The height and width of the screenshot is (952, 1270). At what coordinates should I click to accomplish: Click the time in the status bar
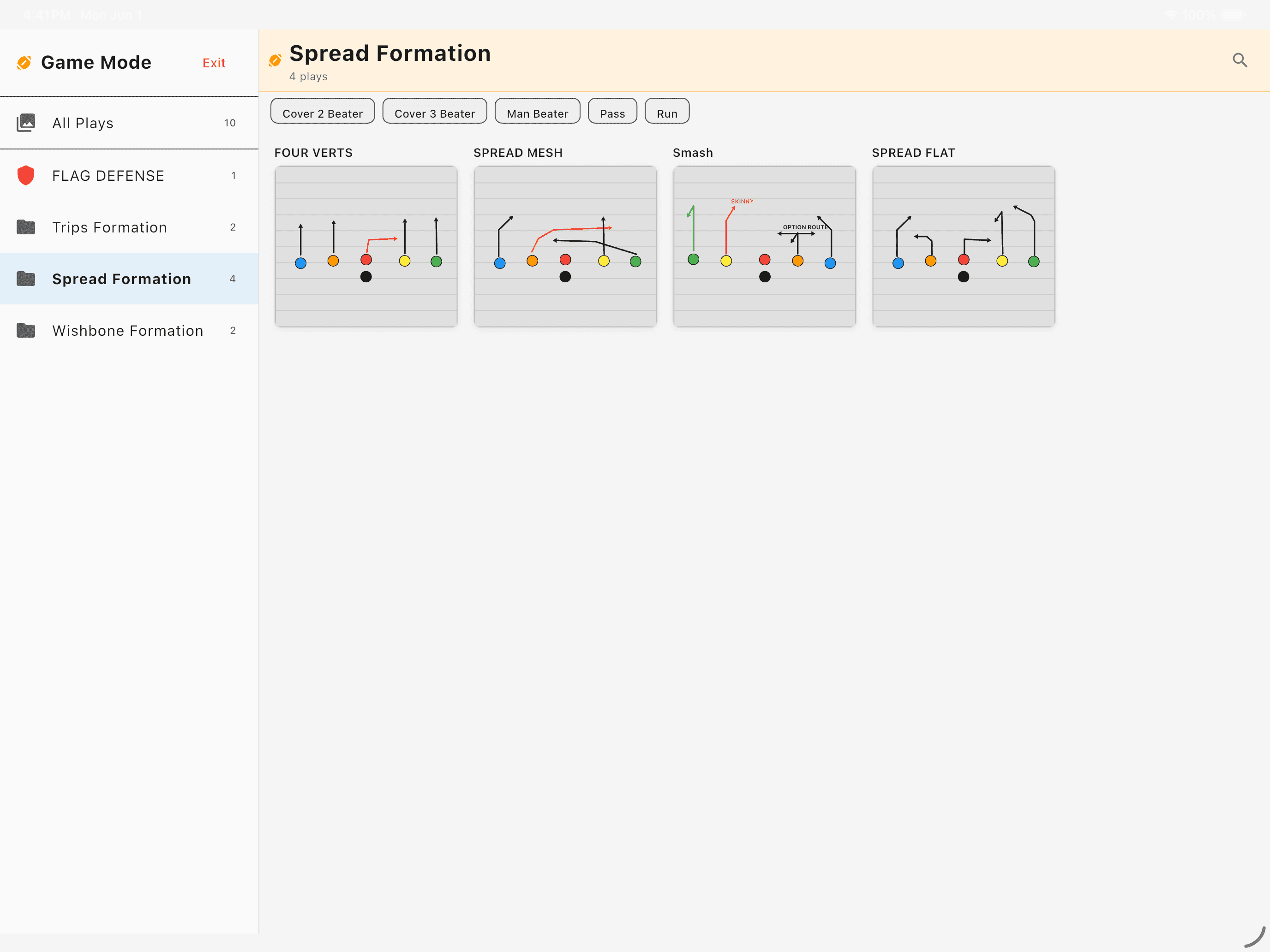click(x=47, y=16)
